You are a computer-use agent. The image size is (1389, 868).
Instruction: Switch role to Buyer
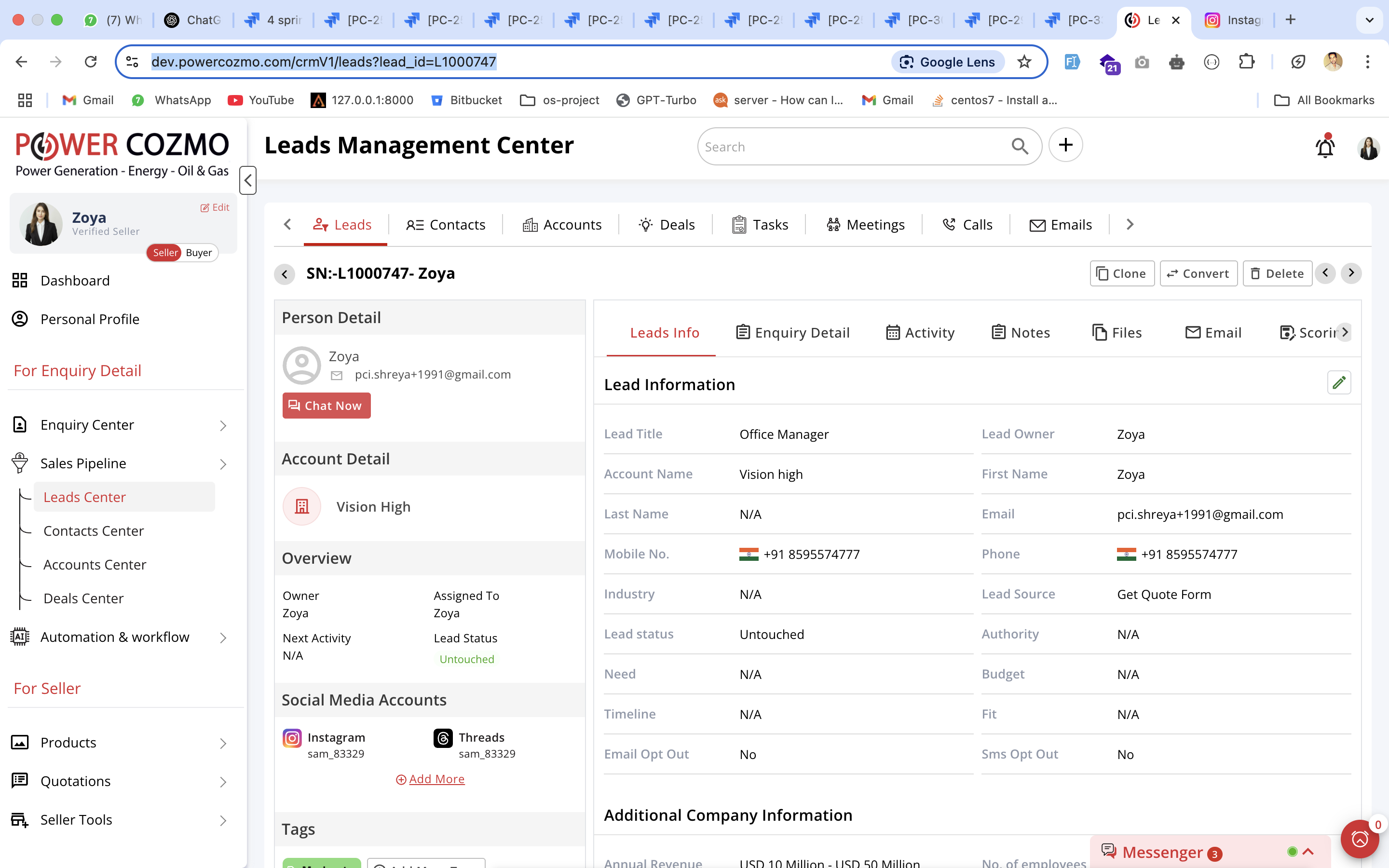199,253
